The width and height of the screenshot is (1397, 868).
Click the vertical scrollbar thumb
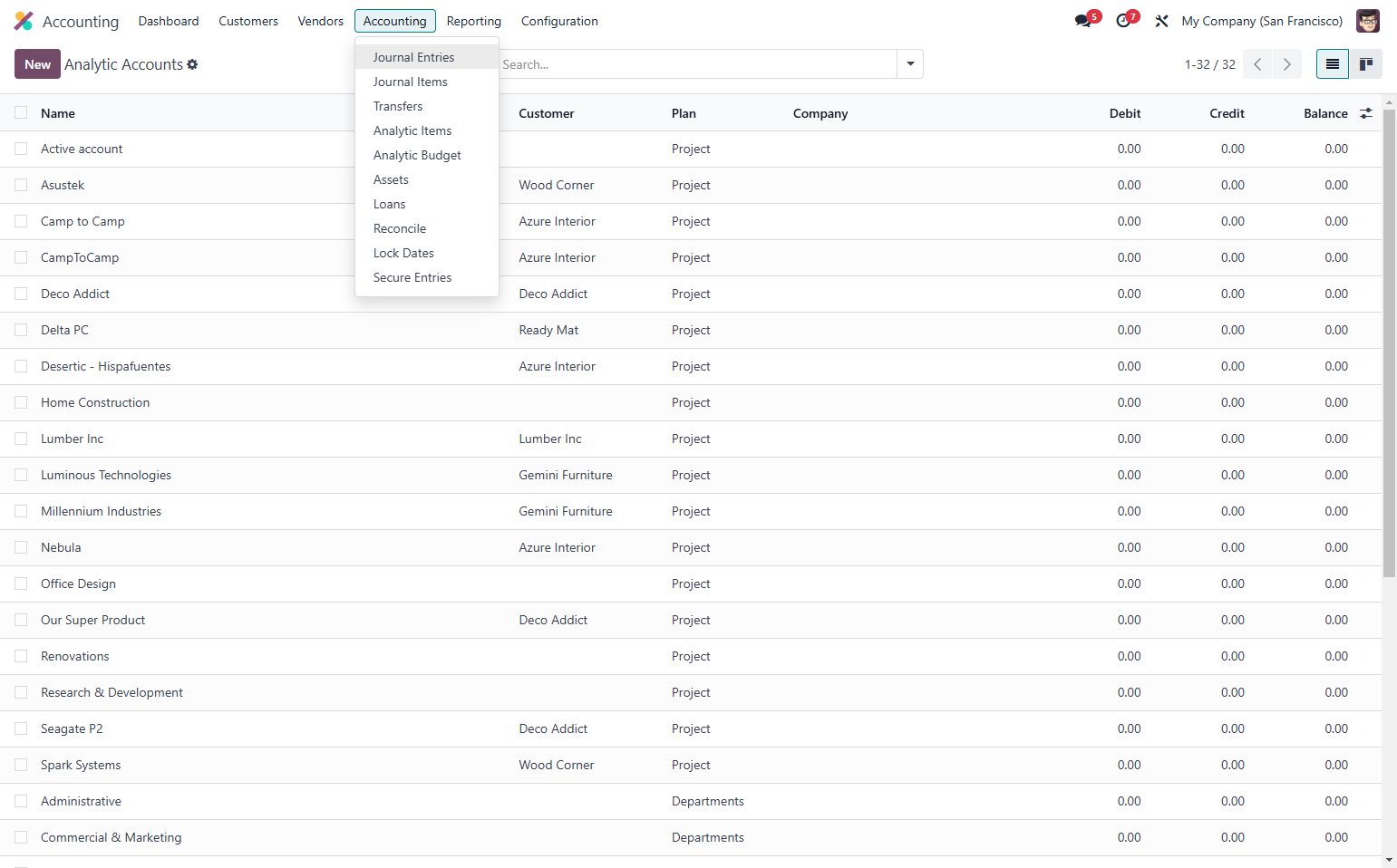(1389, 344)
